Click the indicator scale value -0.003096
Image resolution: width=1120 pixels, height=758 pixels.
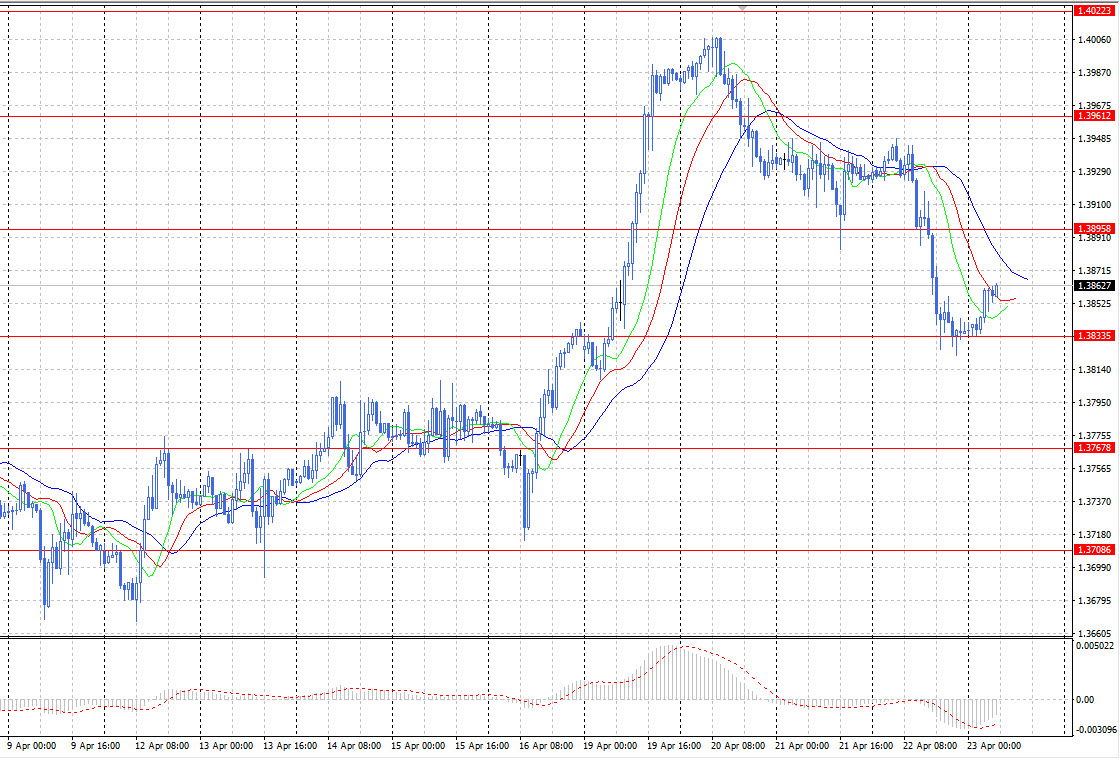pyautogui.click(x=1094, y=729)
